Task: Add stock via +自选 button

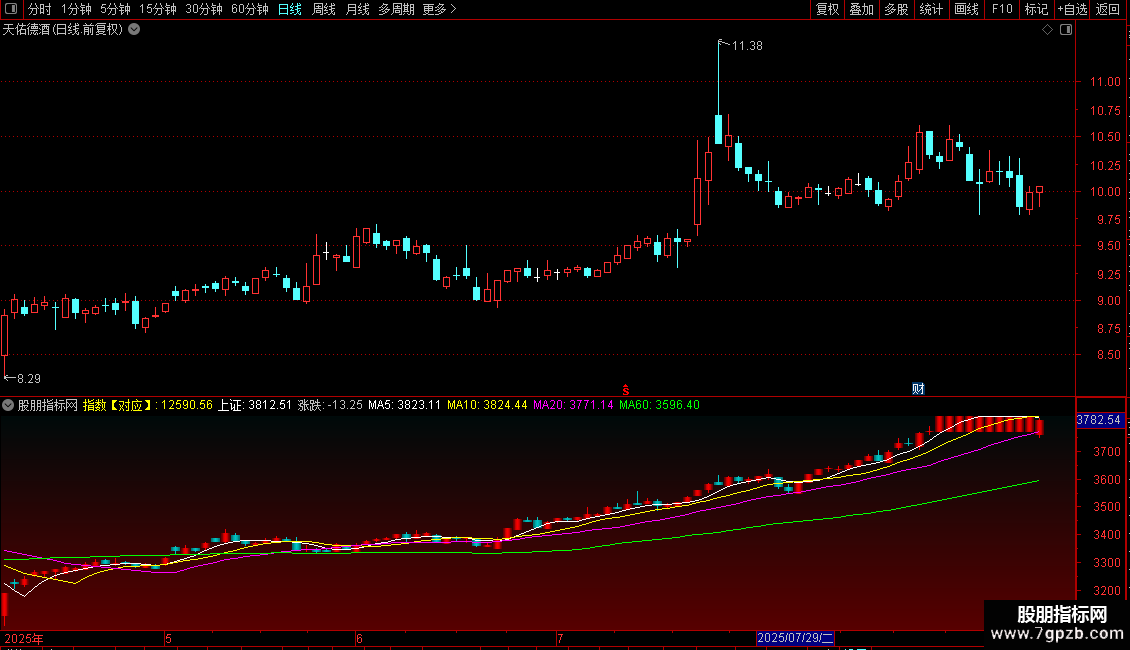Action: [x=1072, y=9]
